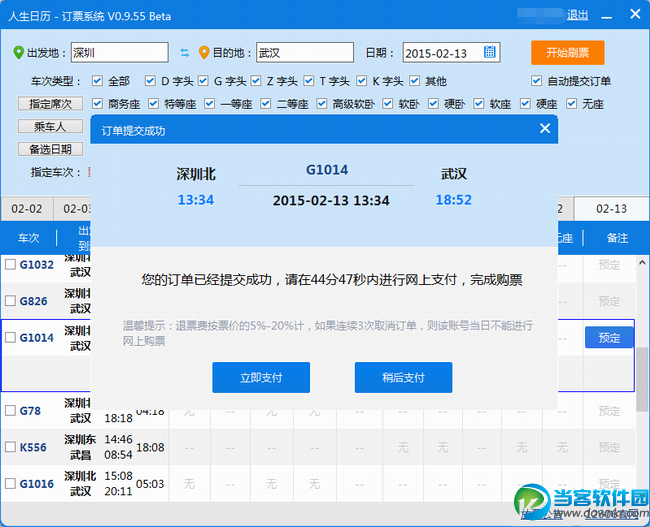Click the 立即支付 button
The image size is (650, 527).
point(261,377)
